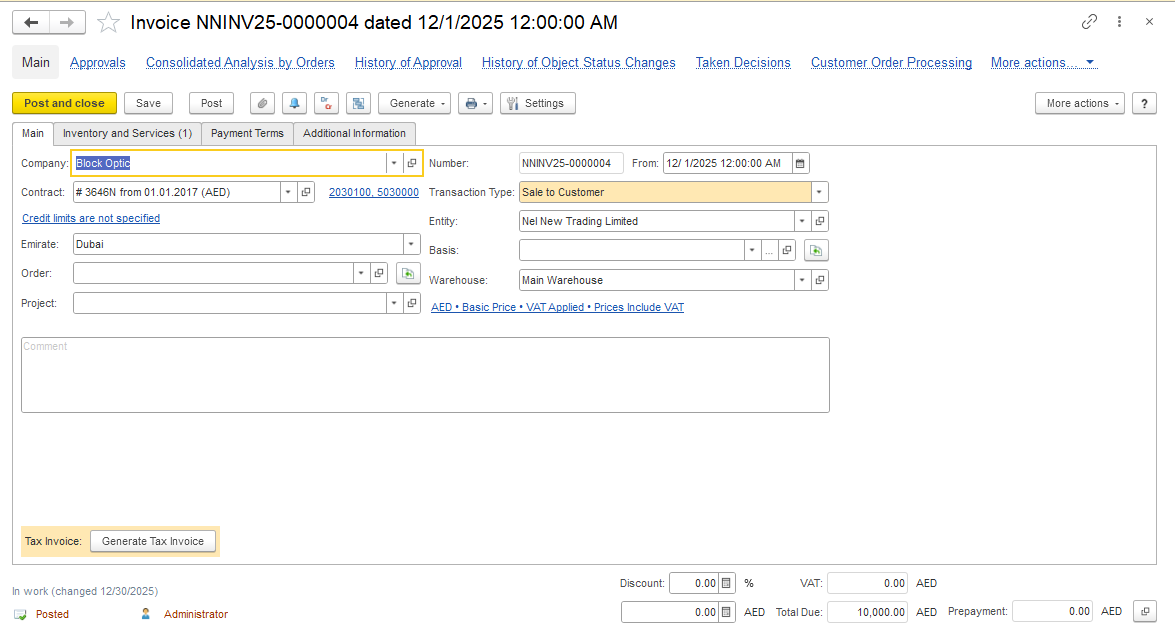Viewport: 1175px width, 634px height.
Task: Click green fill icon next to Basis
Action: [x=816, y=250]
